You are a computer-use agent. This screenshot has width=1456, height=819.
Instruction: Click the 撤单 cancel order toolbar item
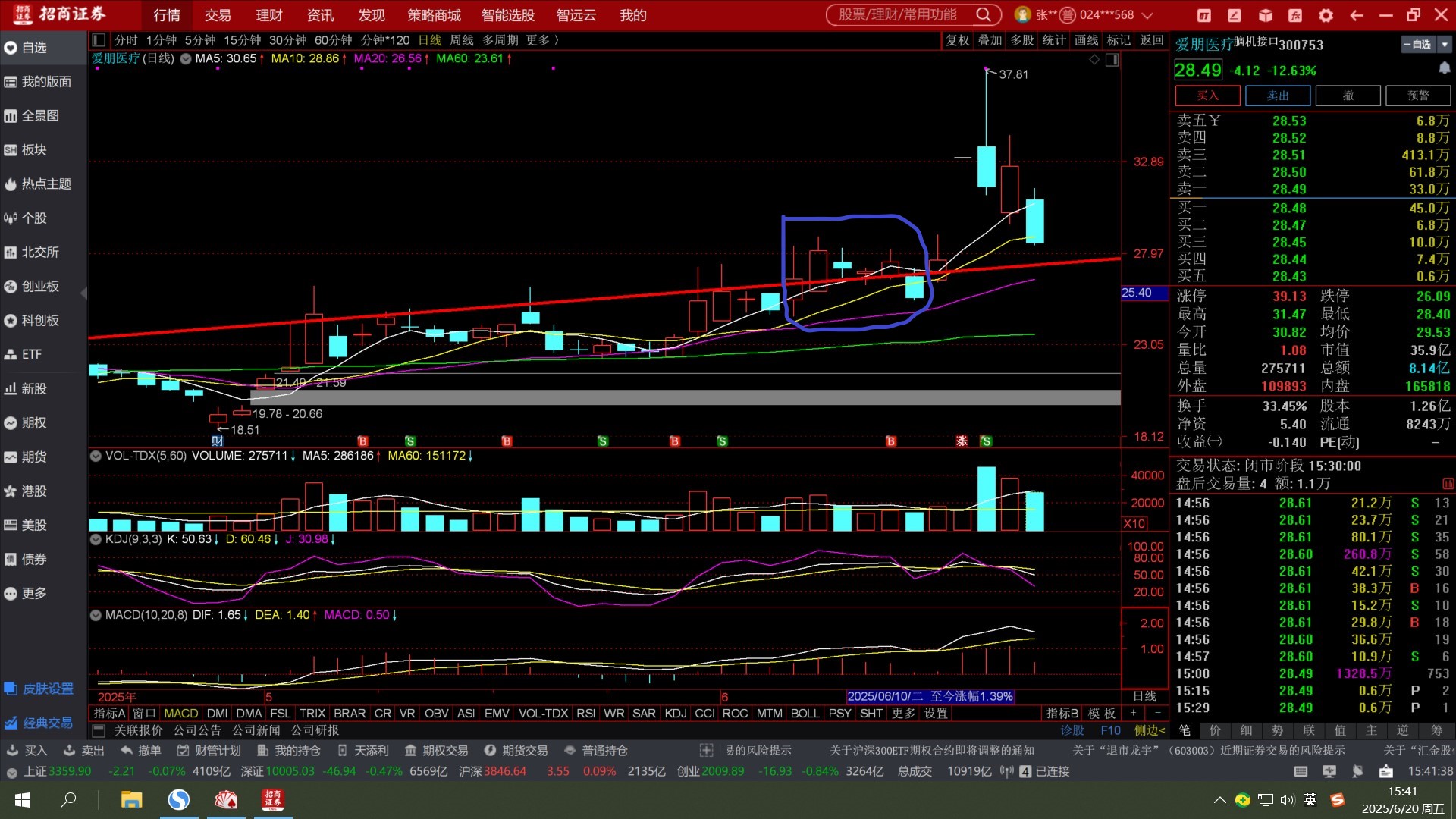point(141,750)
